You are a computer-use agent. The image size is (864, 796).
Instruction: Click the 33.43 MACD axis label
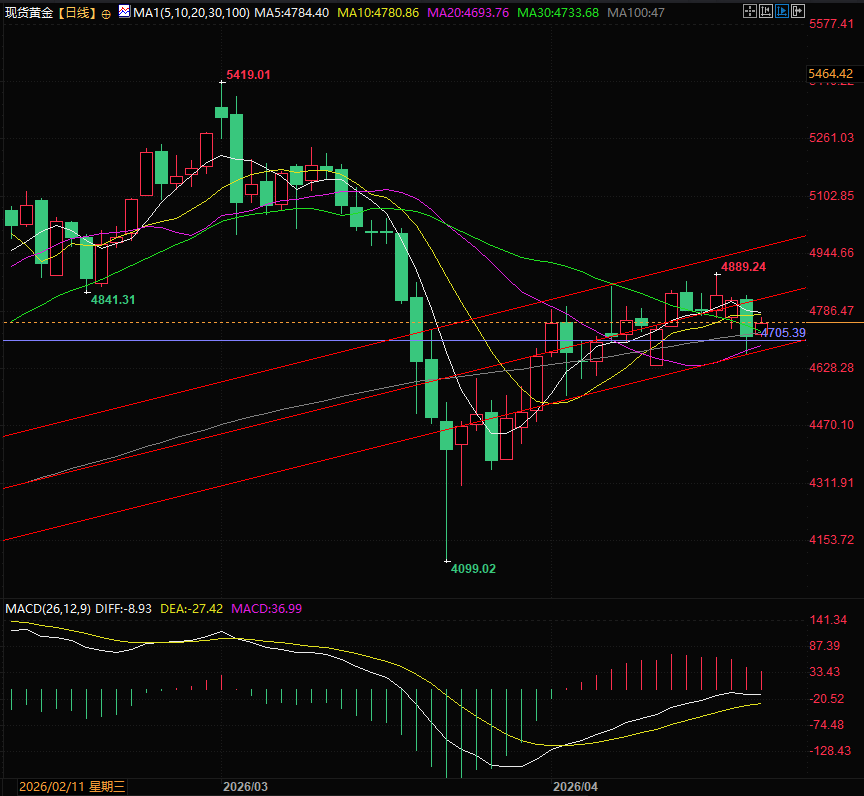click(x=825, y=672)
